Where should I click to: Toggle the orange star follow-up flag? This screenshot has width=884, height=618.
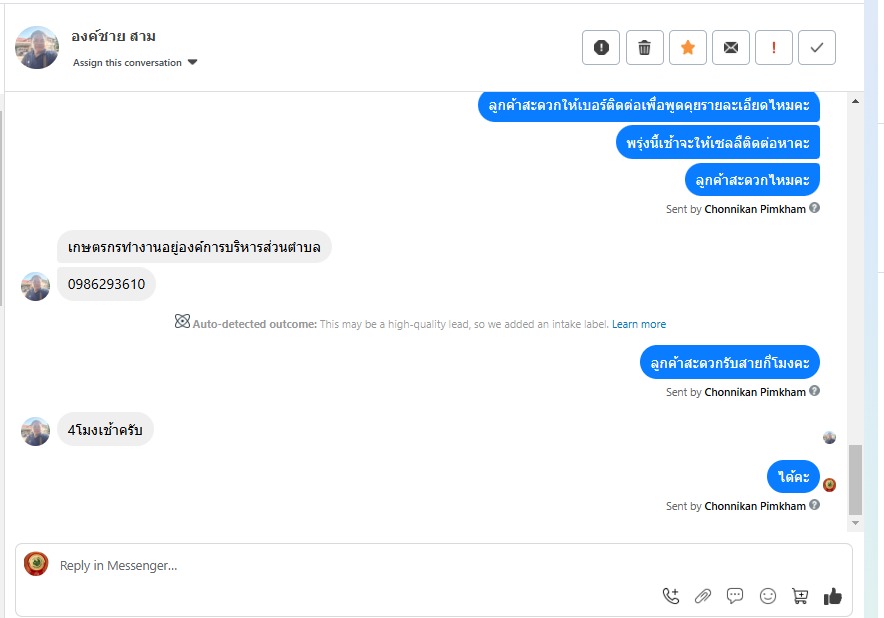coord(688,47)
